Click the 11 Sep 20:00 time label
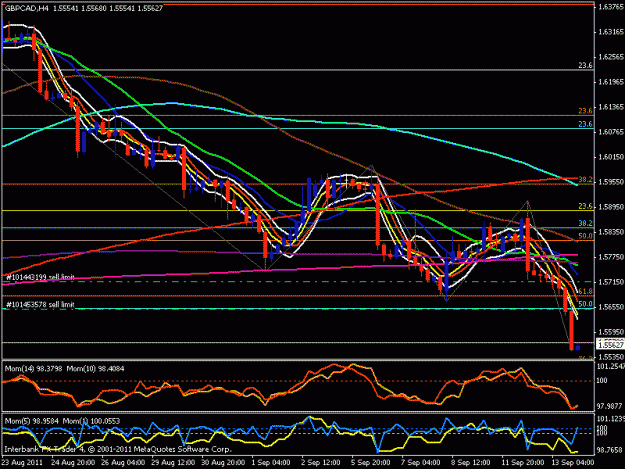This screenshot has width=625, height=469. click(523, 463)
